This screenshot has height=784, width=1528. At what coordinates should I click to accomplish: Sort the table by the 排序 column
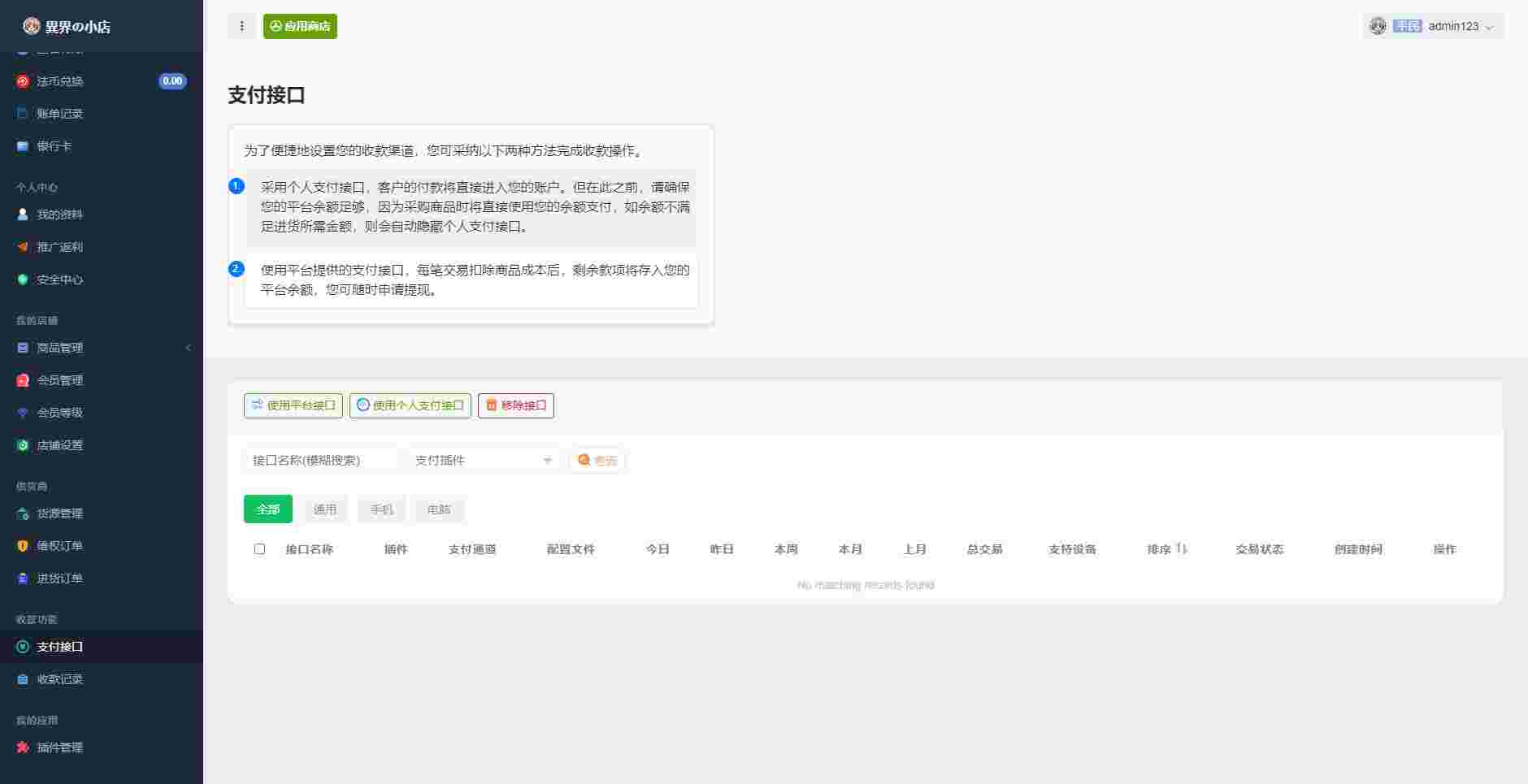click(1167, 549)
